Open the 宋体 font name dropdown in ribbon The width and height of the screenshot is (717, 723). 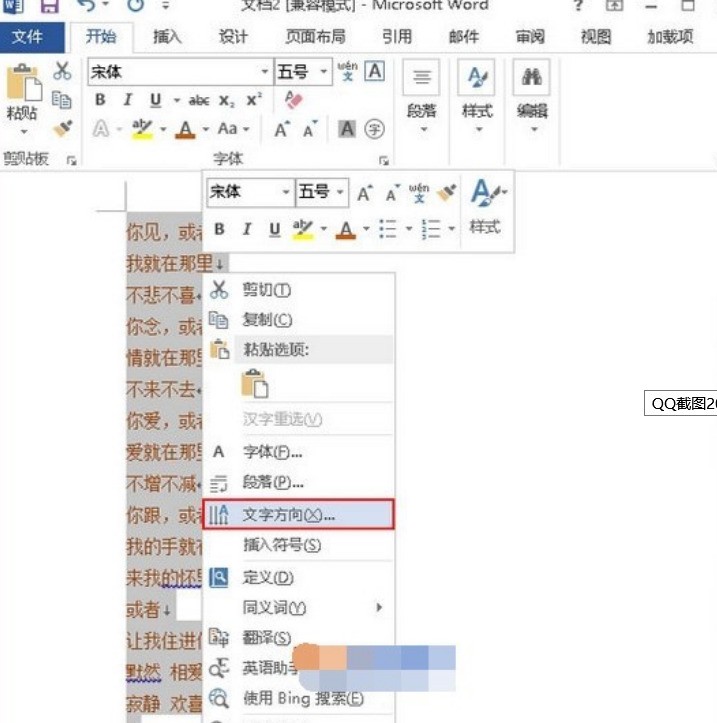(x=265, y=71)
